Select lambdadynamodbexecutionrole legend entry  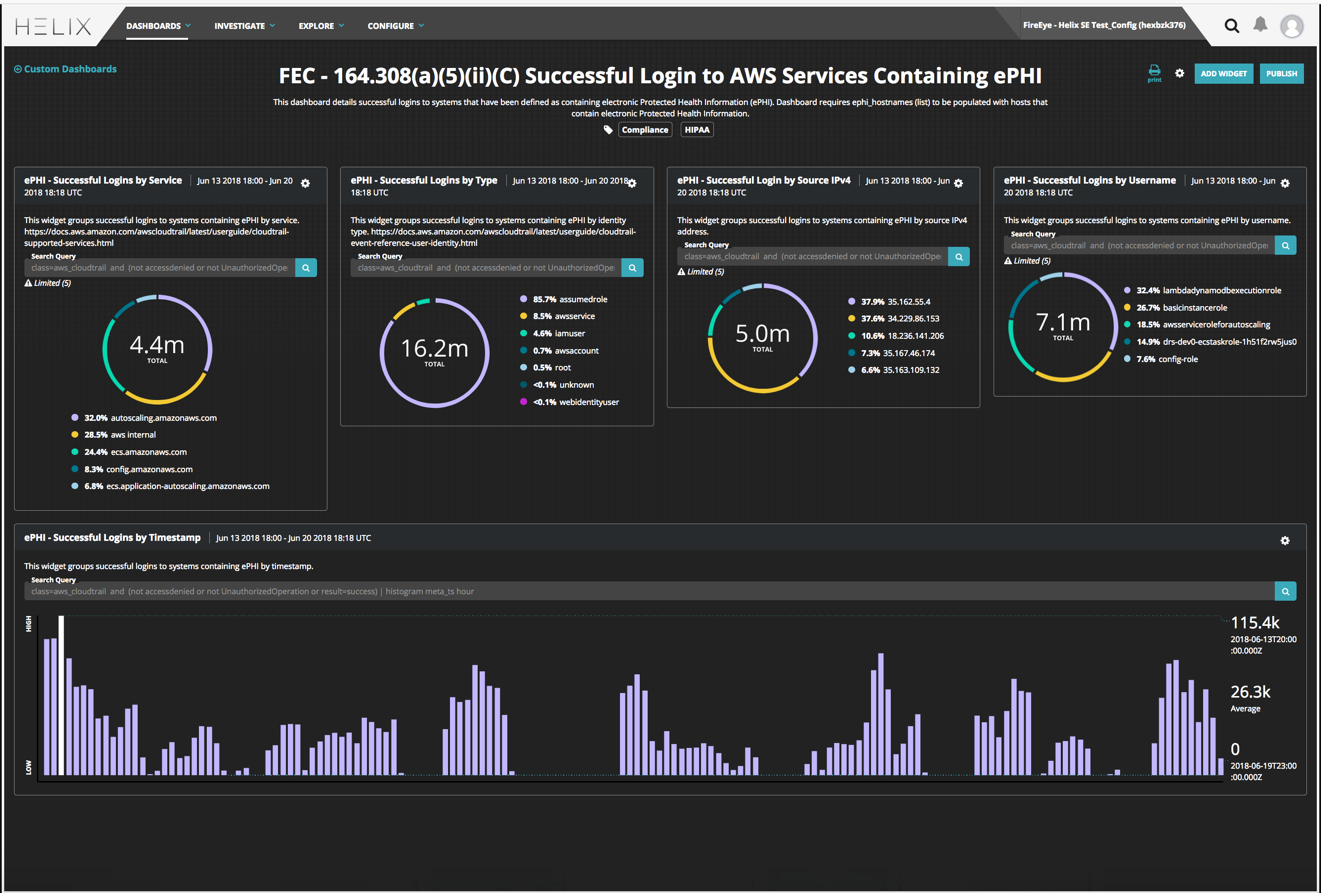click(1203, 290)
